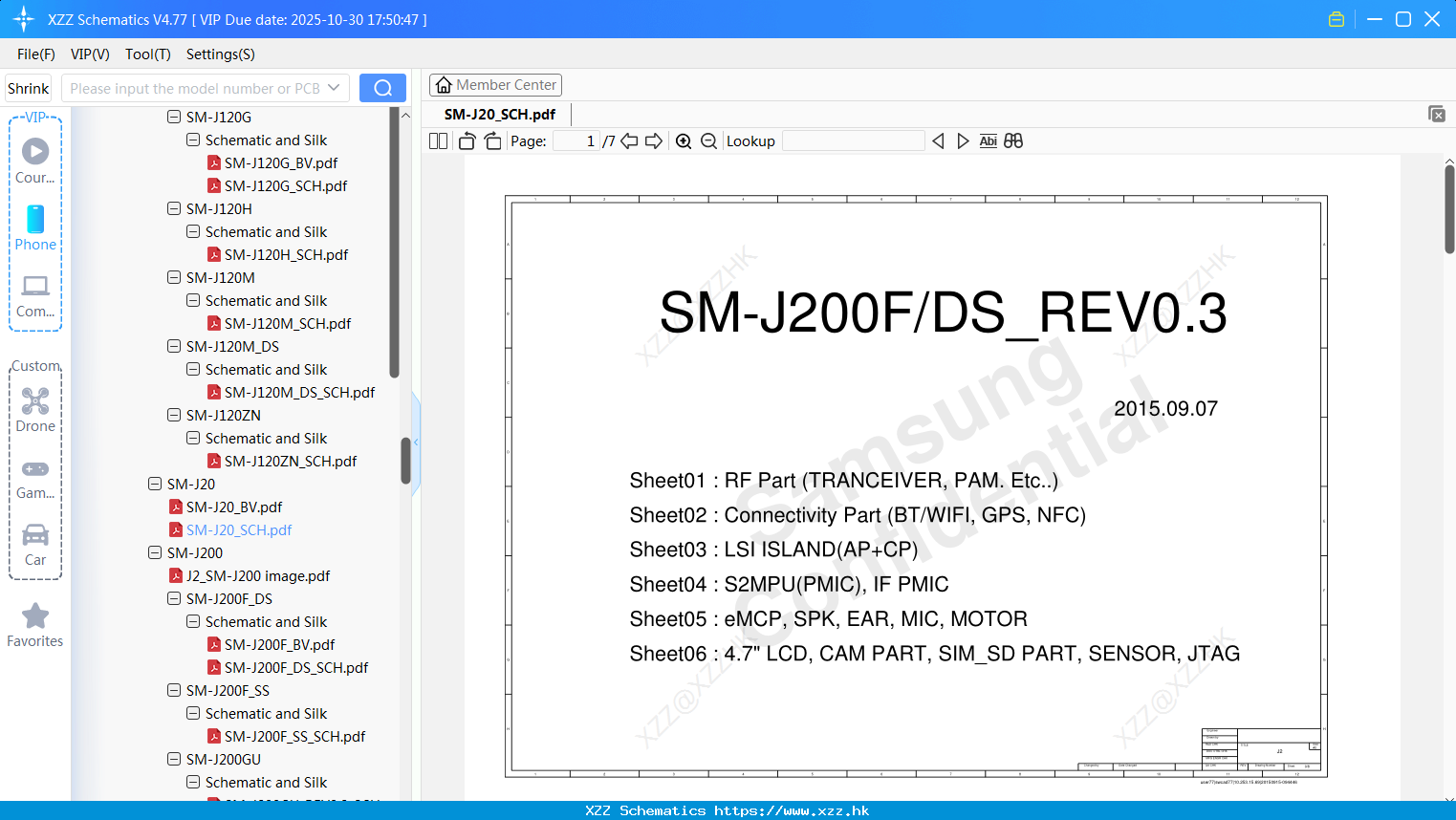Go to previous page arrow
This screenshot has height=820, width=1456.
(629, 140)
